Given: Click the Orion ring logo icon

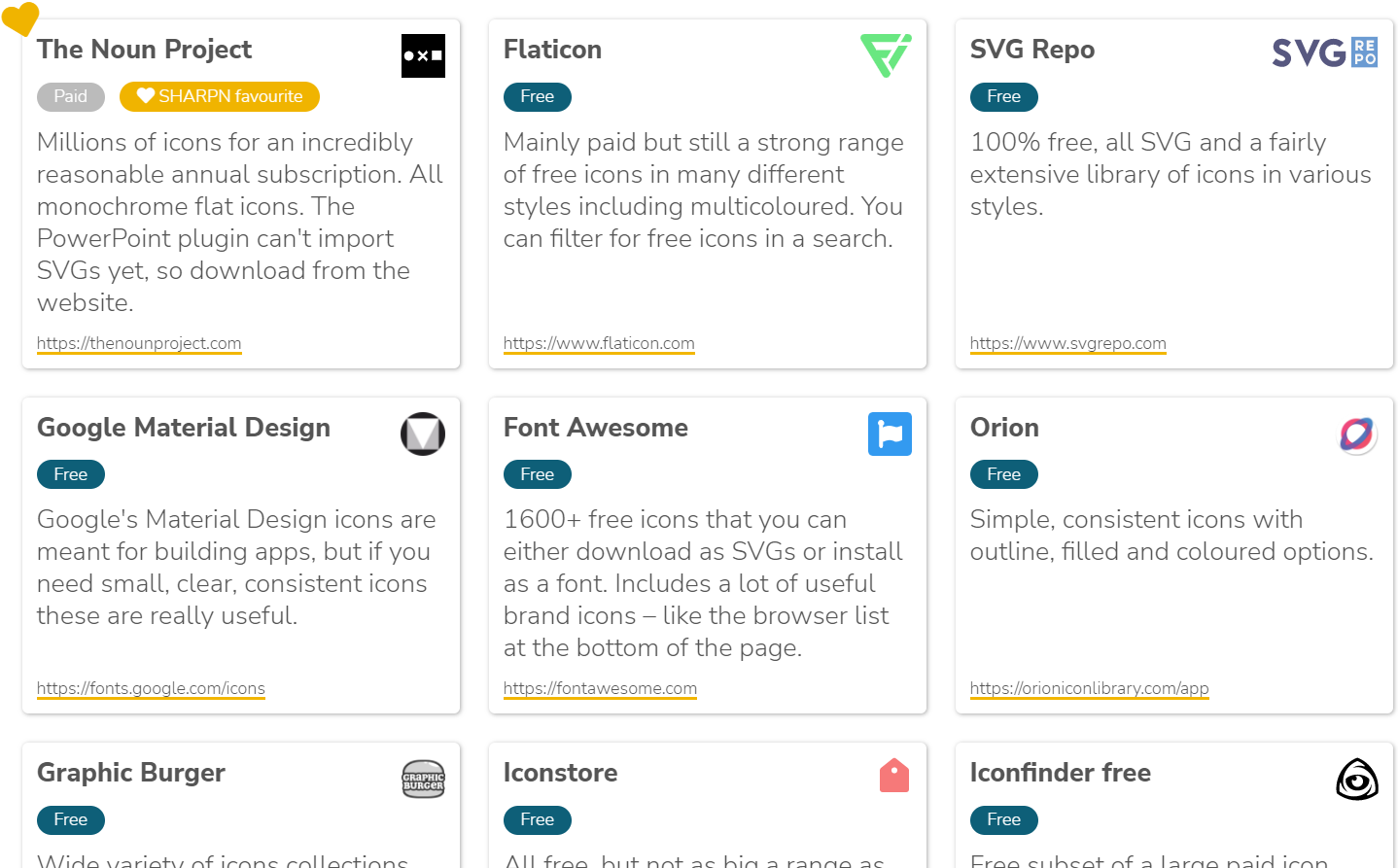Looking at the screenshot, I should [1356, 434].
